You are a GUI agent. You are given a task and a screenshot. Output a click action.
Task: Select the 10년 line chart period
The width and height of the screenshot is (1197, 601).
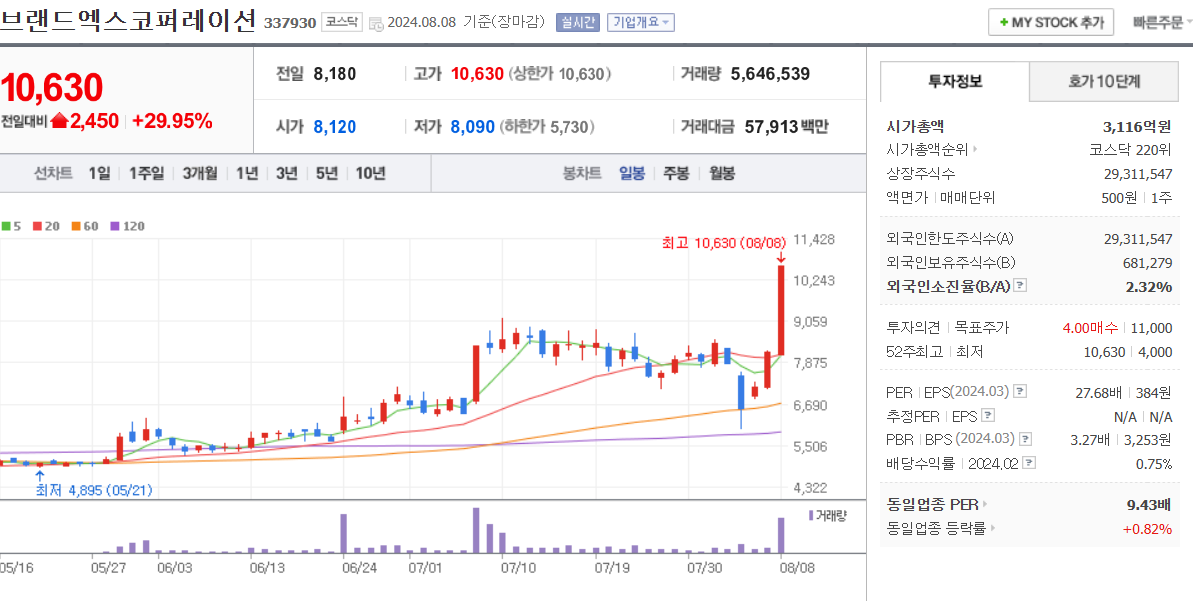pyautogui.click(x=370, y=173)
